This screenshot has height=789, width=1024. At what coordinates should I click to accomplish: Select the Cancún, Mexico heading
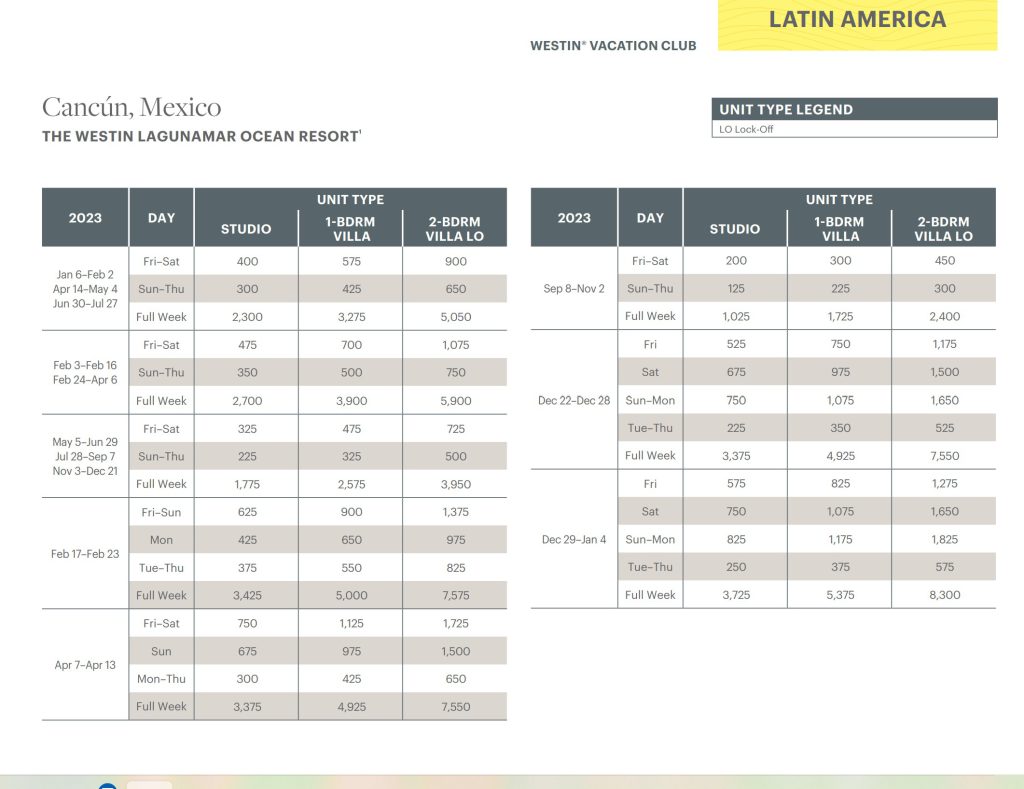tap(132, 107)
